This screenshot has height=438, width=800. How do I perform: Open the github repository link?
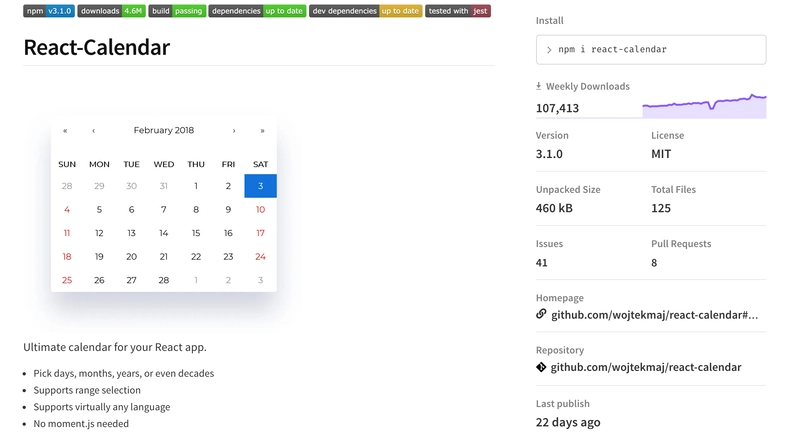(646, 367)
